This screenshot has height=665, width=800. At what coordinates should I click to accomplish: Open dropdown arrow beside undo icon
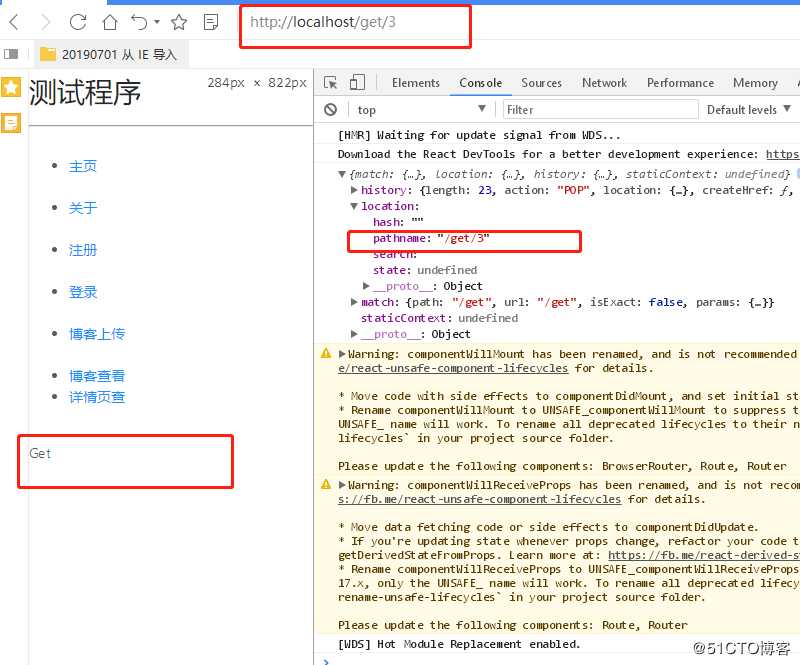(x=157, y=22)
